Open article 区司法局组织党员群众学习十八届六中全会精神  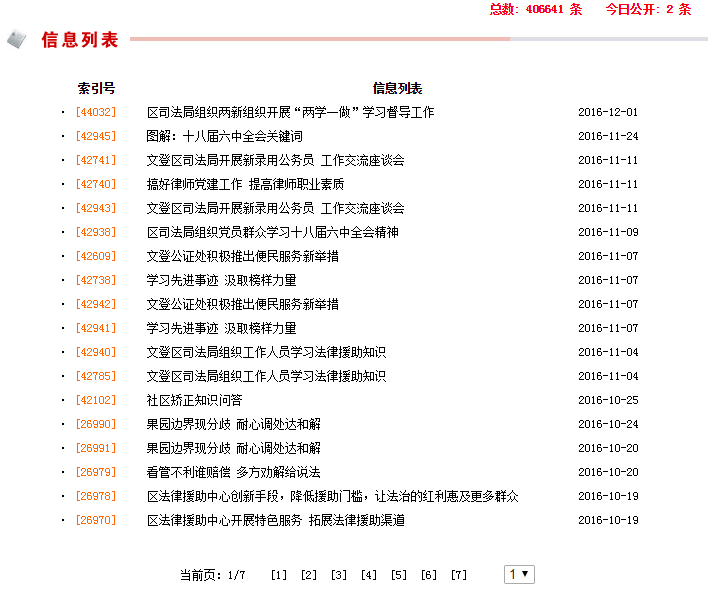click(272, 232)
